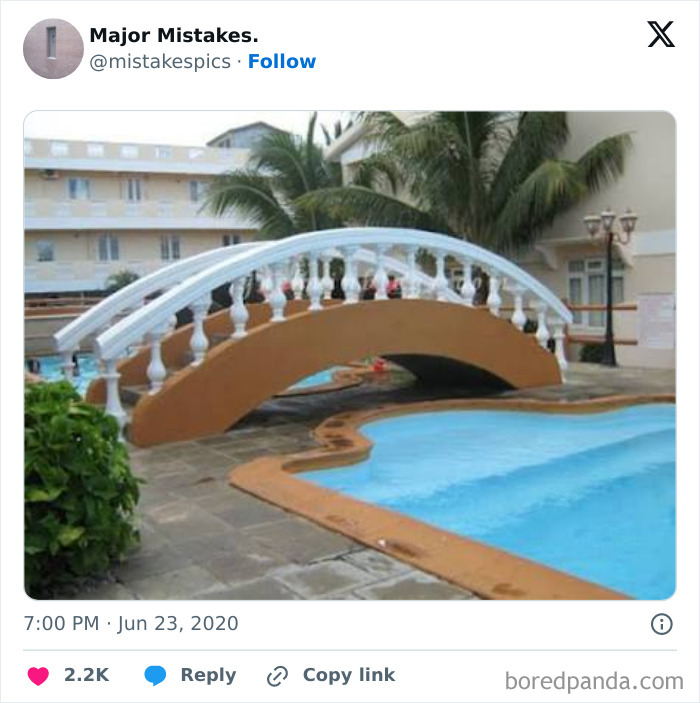Click the 7:00 PM Jun 23, 2020 timestamp
The image size is (700, 703).
pos(131,624)
